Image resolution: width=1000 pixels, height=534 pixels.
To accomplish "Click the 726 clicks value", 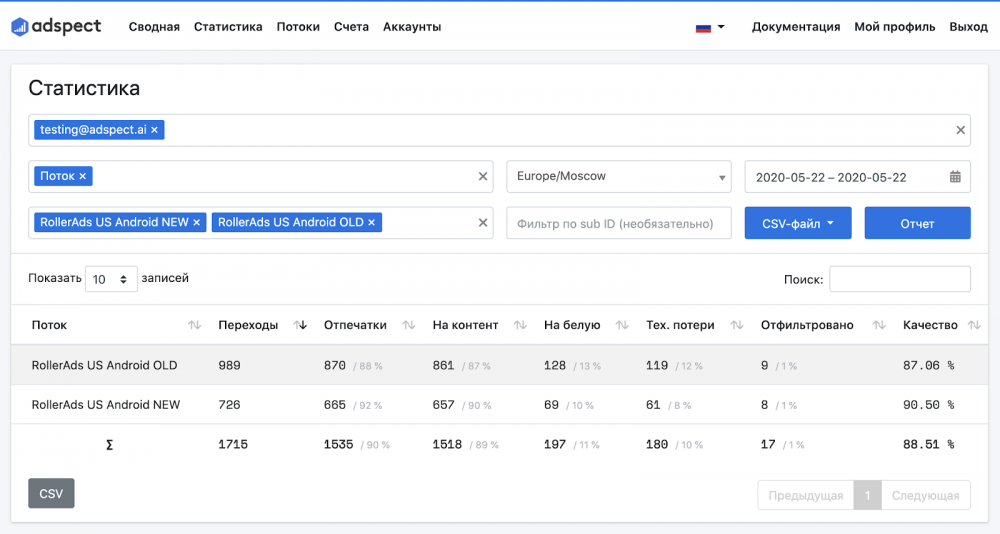I will [230, 405].
